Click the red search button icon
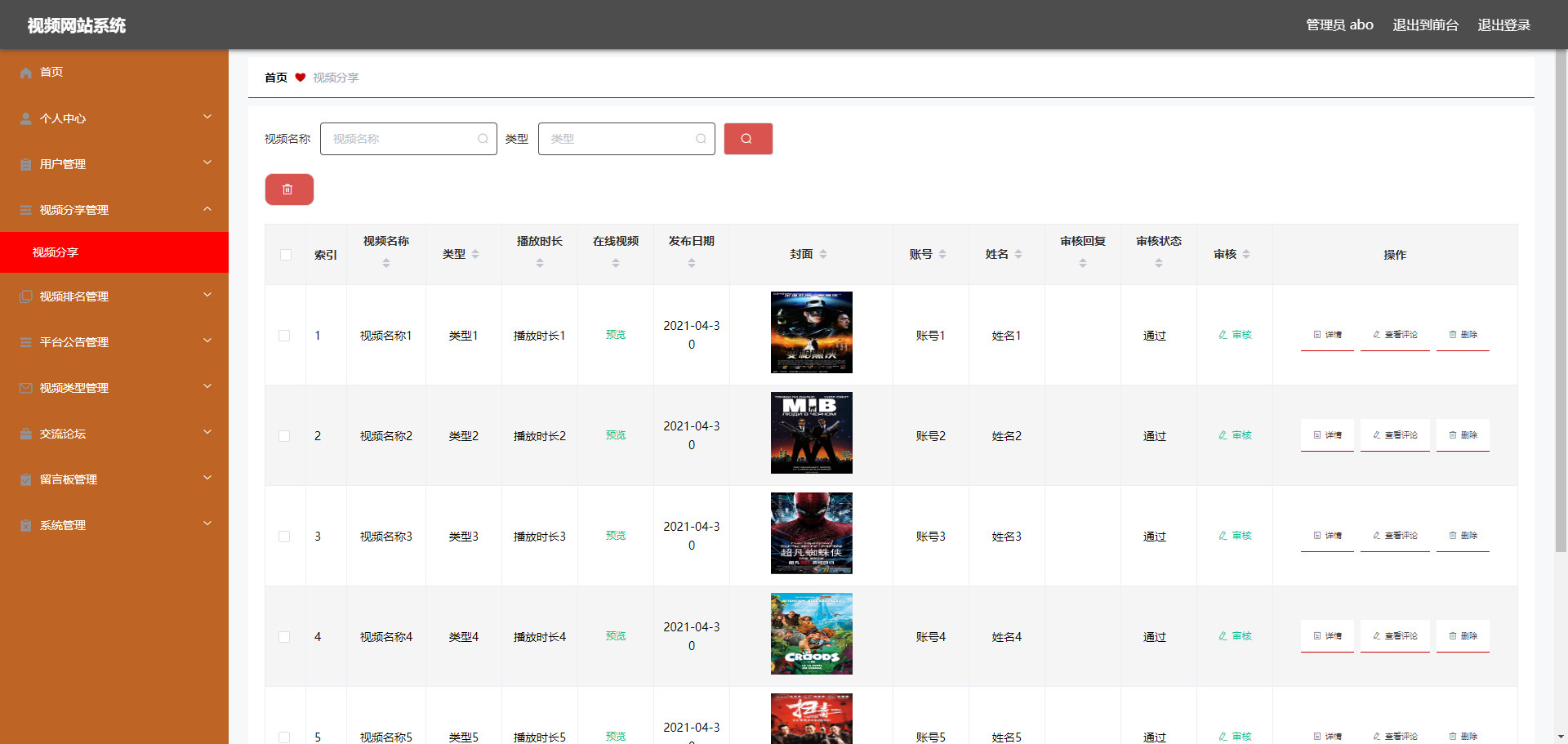Image resolution: width=1568 pixels, height=744 pixels. tap(748, 139)
